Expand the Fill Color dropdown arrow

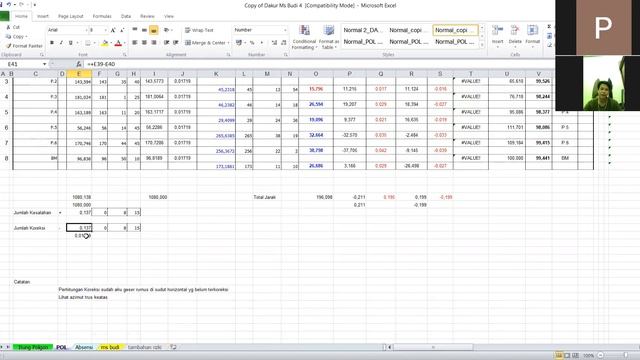[x=111, y=43]
